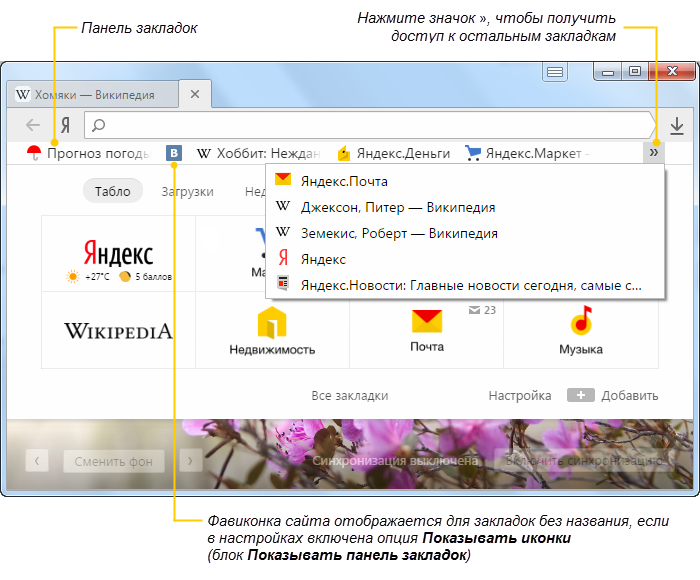Choose Яндекс.Новости entry in bookmark menu
The width and height of the screenshot is (700, 580).
[465, 285]
